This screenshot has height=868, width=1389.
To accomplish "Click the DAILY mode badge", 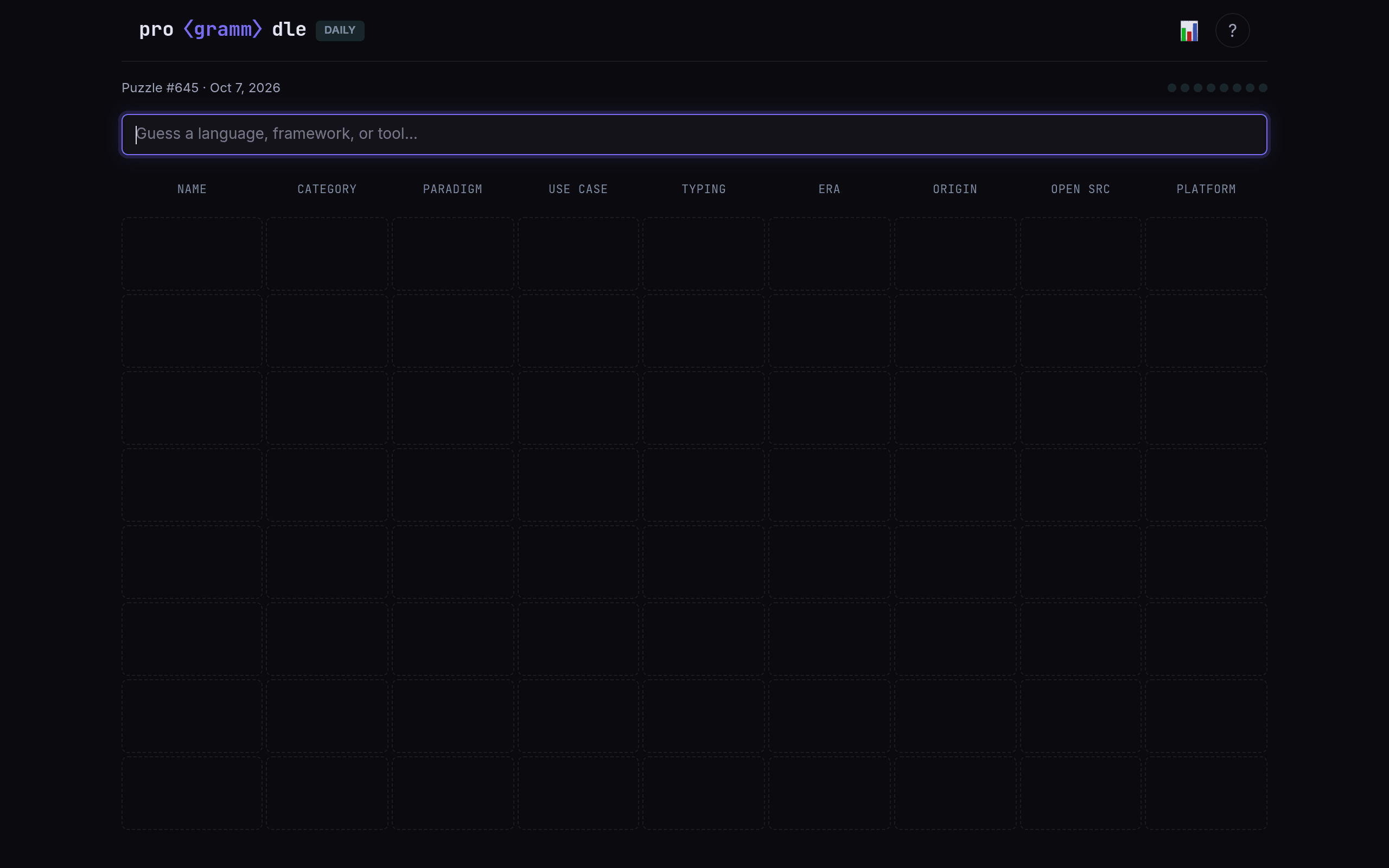I will pos(340,30).
